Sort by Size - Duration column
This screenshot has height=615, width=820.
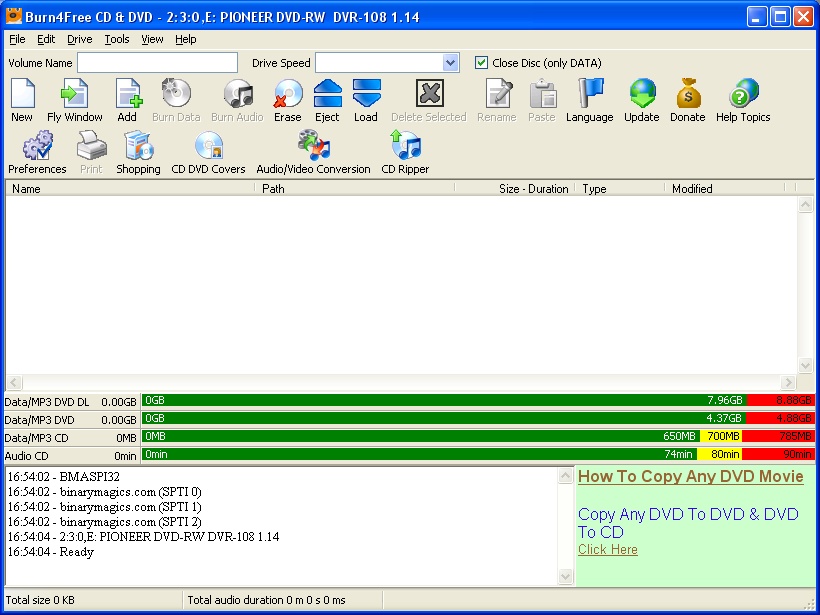click(533, 188)
